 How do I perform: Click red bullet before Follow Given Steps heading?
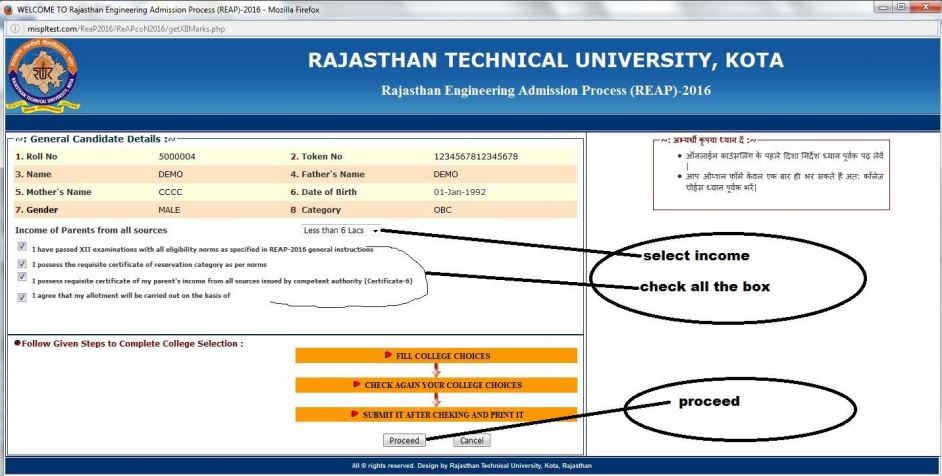(13, 343)
